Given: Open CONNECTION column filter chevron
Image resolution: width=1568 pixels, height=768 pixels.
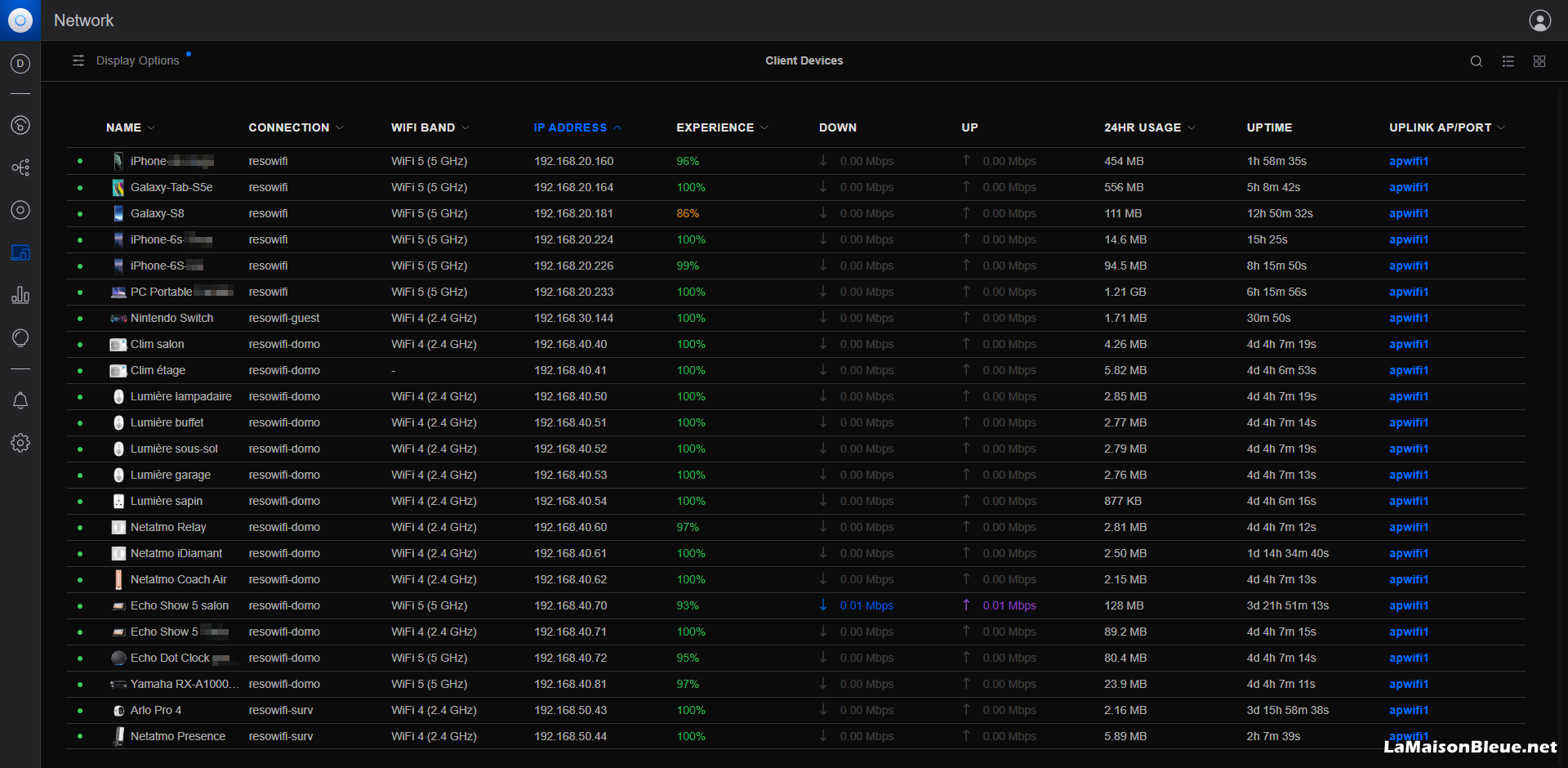Looking at the screenshot, I should tap(340, 127).
